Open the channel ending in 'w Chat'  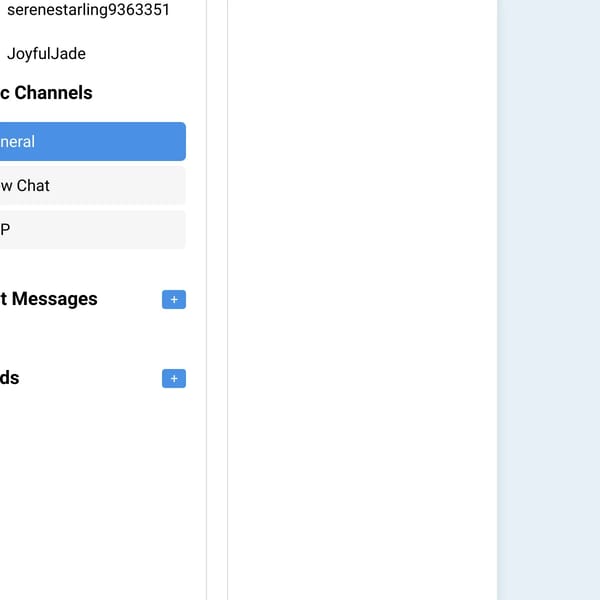coord(93,186)
